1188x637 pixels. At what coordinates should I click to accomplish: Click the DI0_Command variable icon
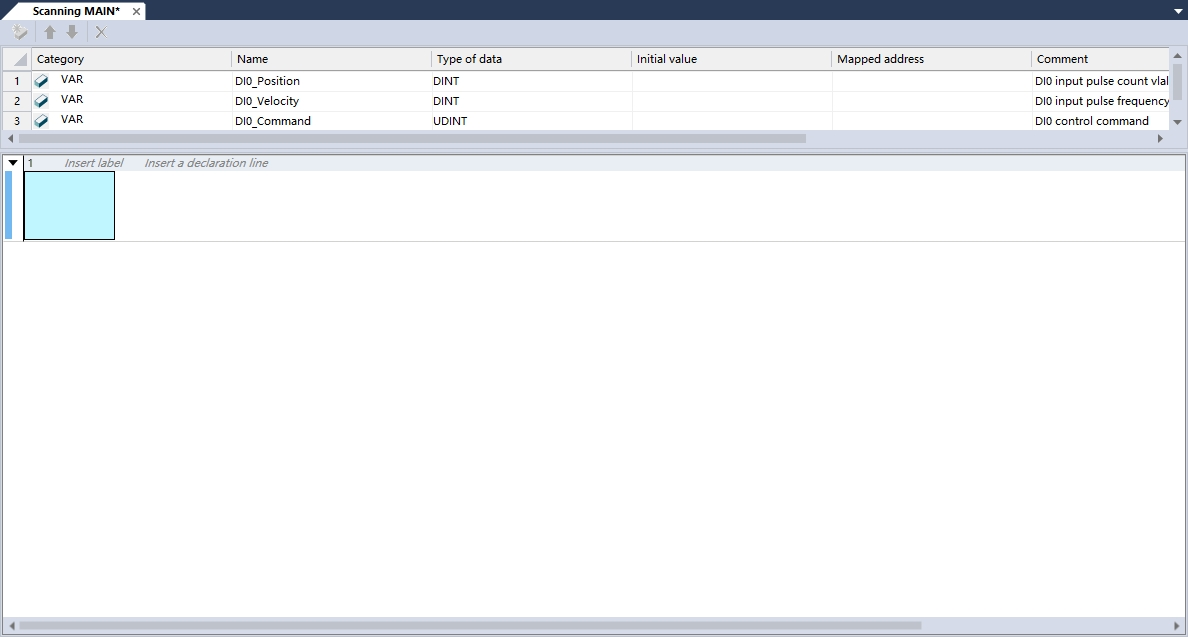pyautogui.click(x=42, y=120)
